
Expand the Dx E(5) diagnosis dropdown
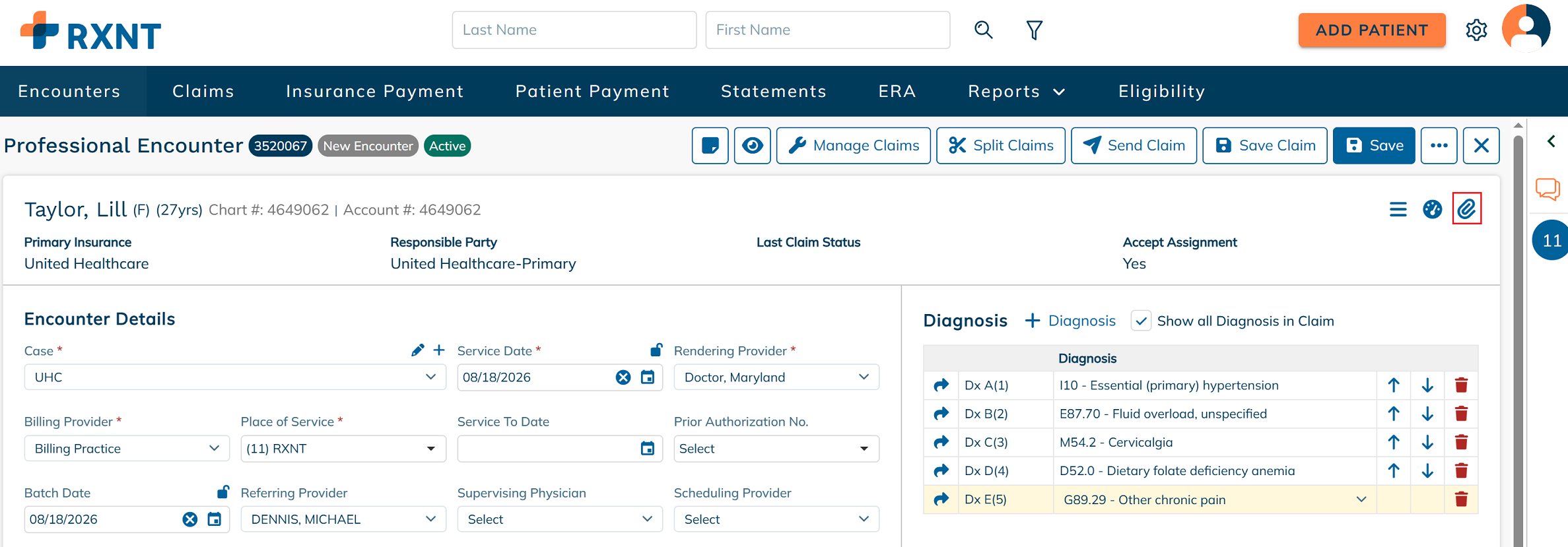point(1361,499)
